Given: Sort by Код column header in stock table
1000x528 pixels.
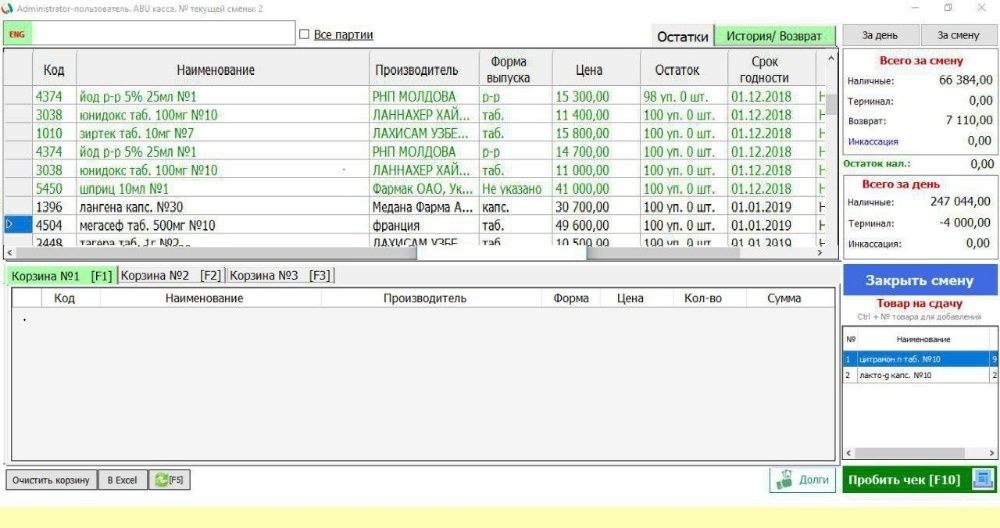Looking at the screenshot, I should pos(54,70).
